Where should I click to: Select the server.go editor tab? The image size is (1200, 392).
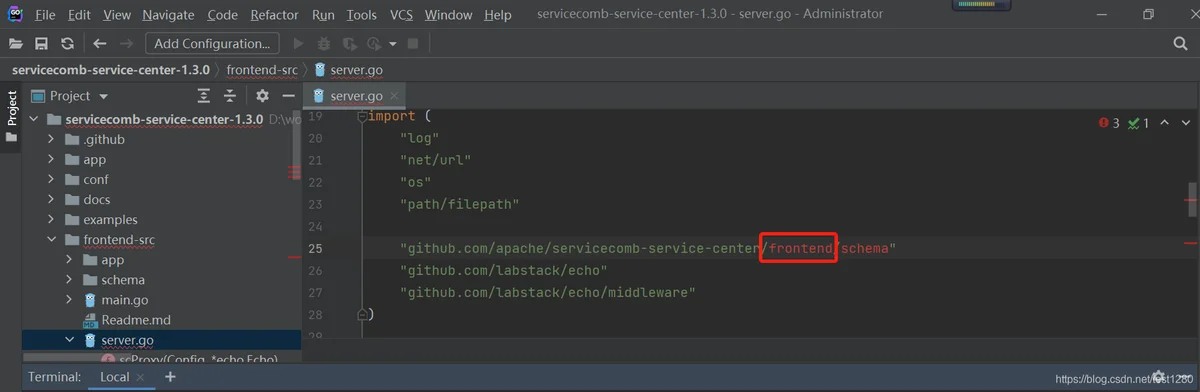355,96
